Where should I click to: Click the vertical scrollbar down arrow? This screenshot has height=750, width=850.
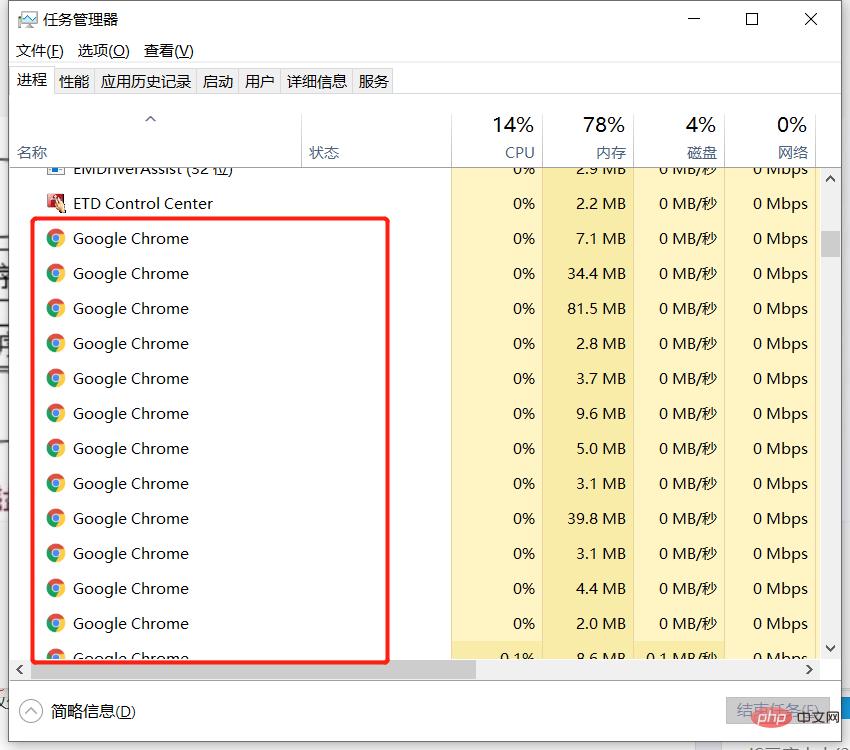pyautogui.click(x=830, y=648)
